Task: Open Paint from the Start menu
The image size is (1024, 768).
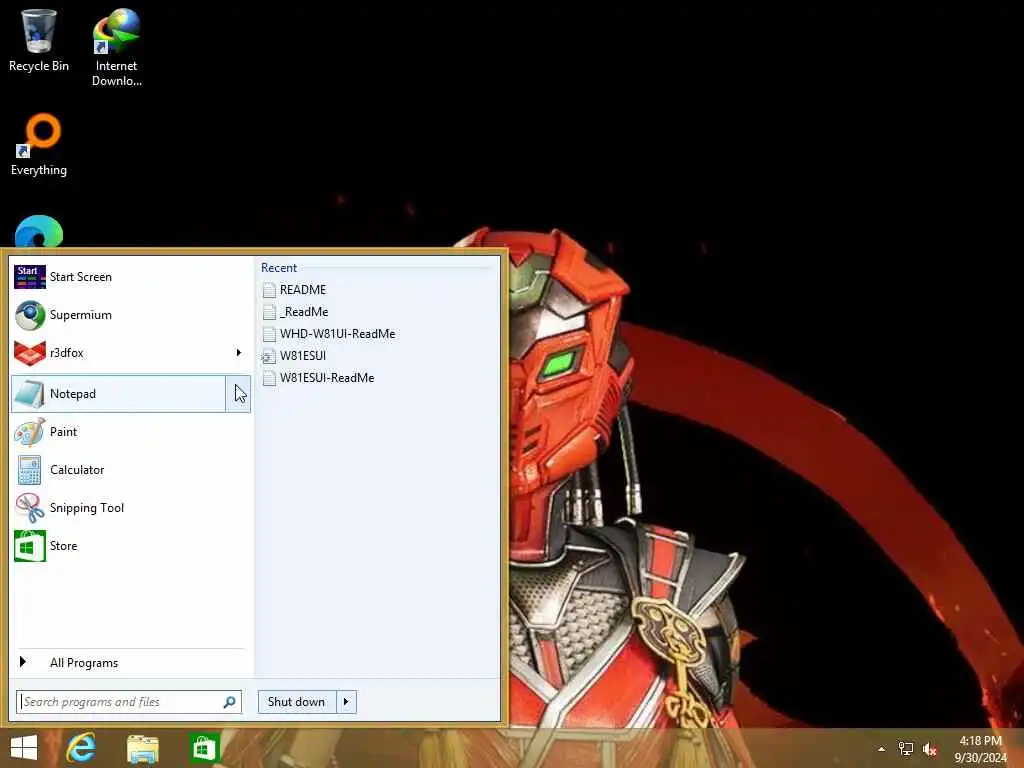Action: coord(131,432)
